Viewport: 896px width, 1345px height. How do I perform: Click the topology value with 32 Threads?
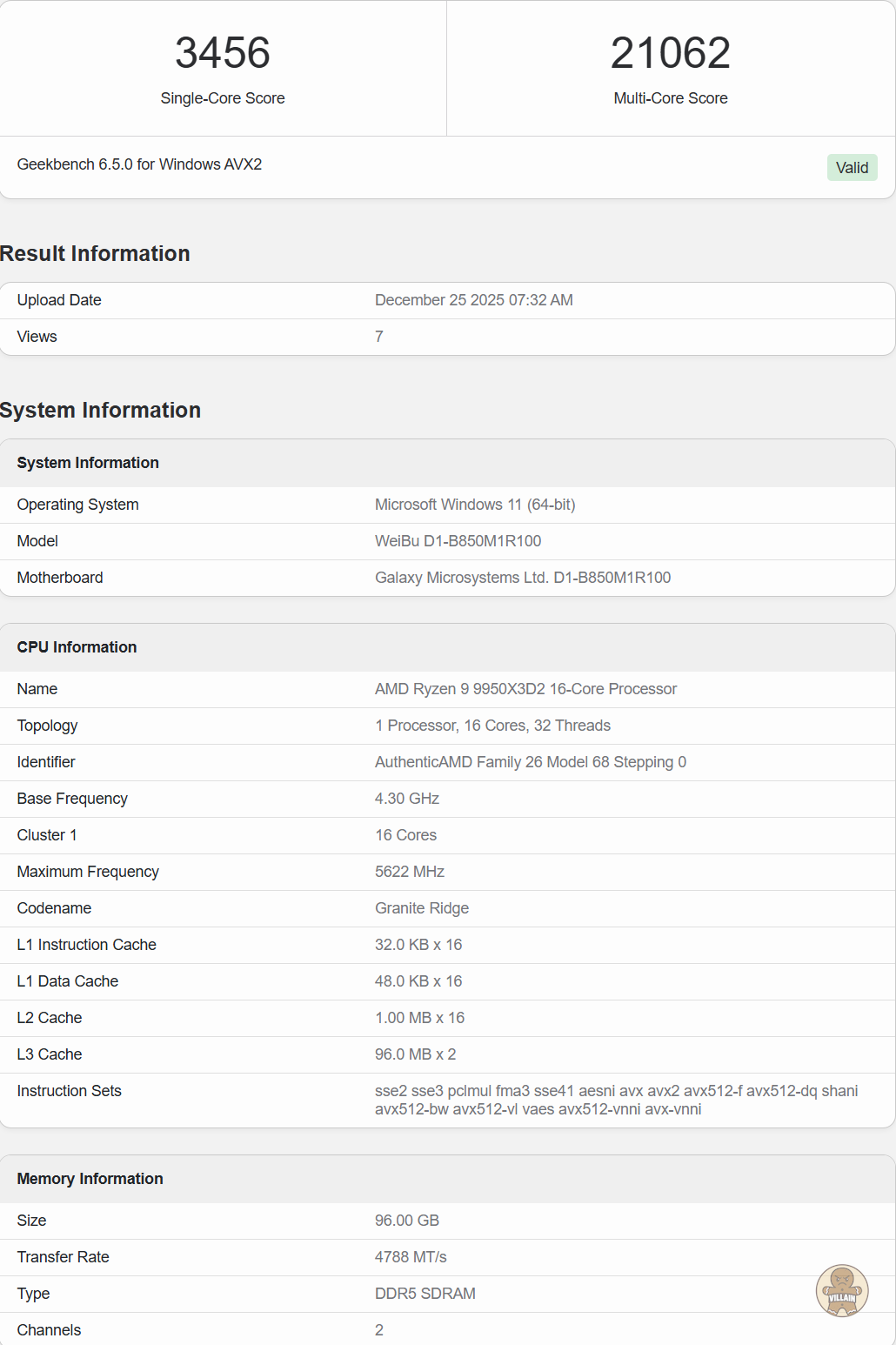coord(492,726)
